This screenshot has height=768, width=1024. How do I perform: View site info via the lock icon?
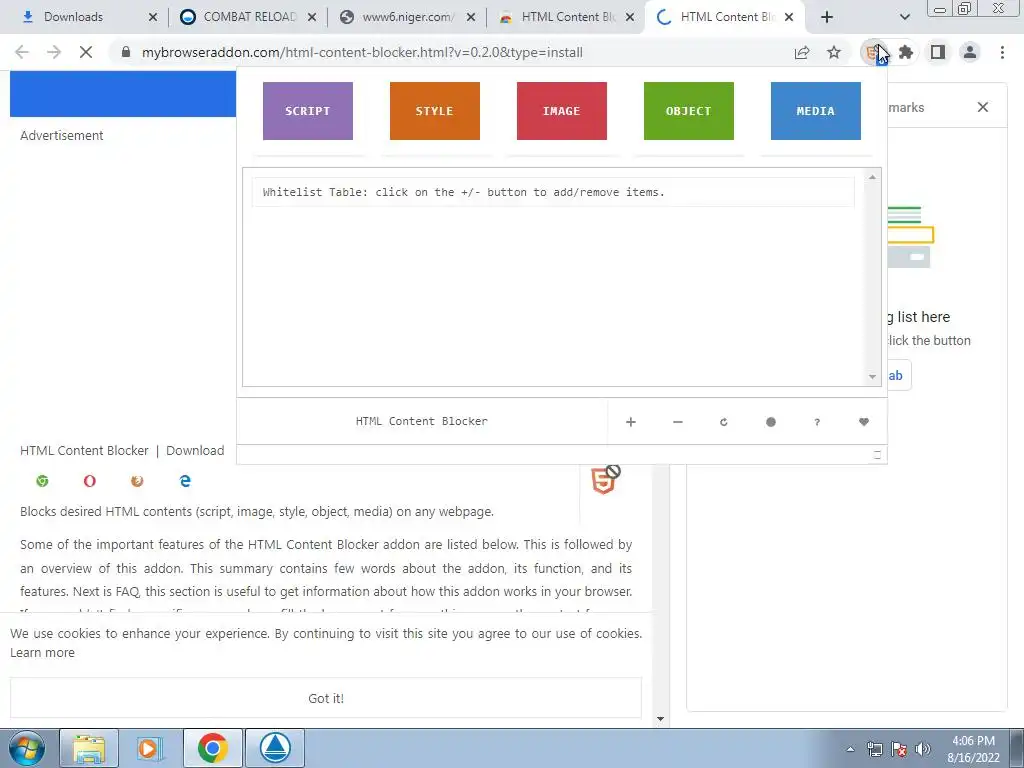126,52
